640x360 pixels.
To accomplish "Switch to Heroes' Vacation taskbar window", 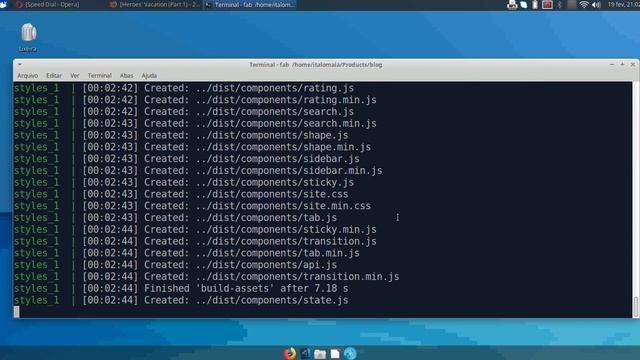I will pyautogui.click(x=155, y=4).
